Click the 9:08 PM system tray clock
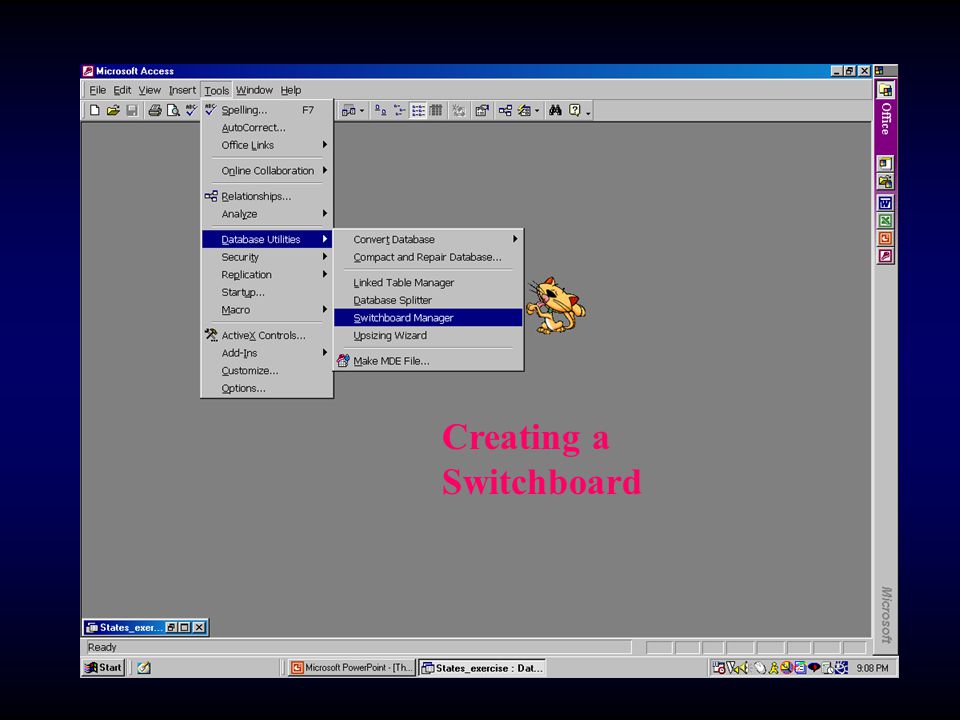The image size is (960, 720). click(x=872, y=668)
